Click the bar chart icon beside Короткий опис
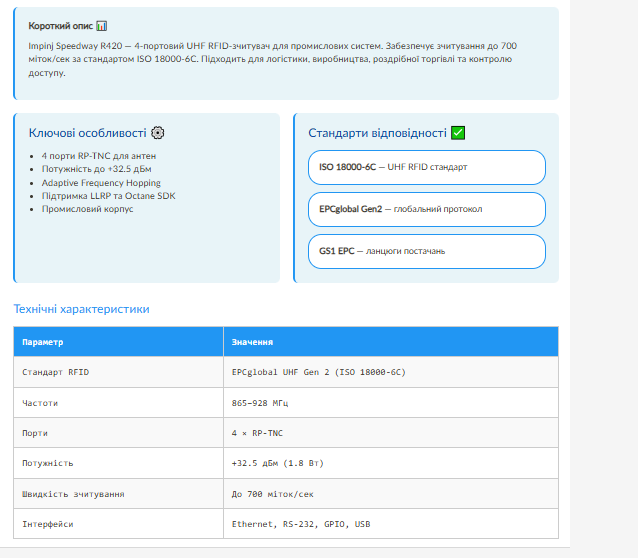 pyautogui.click(x=101, y=26)
